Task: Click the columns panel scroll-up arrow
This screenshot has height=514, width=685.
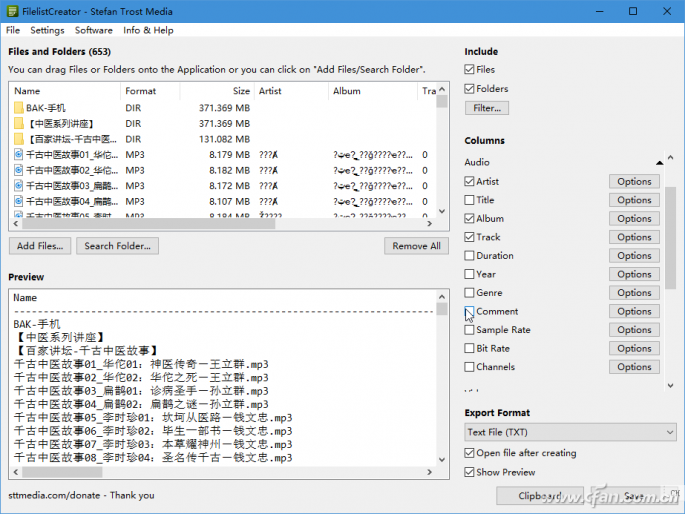Action: pyautogui.click(x=670, y=157)
